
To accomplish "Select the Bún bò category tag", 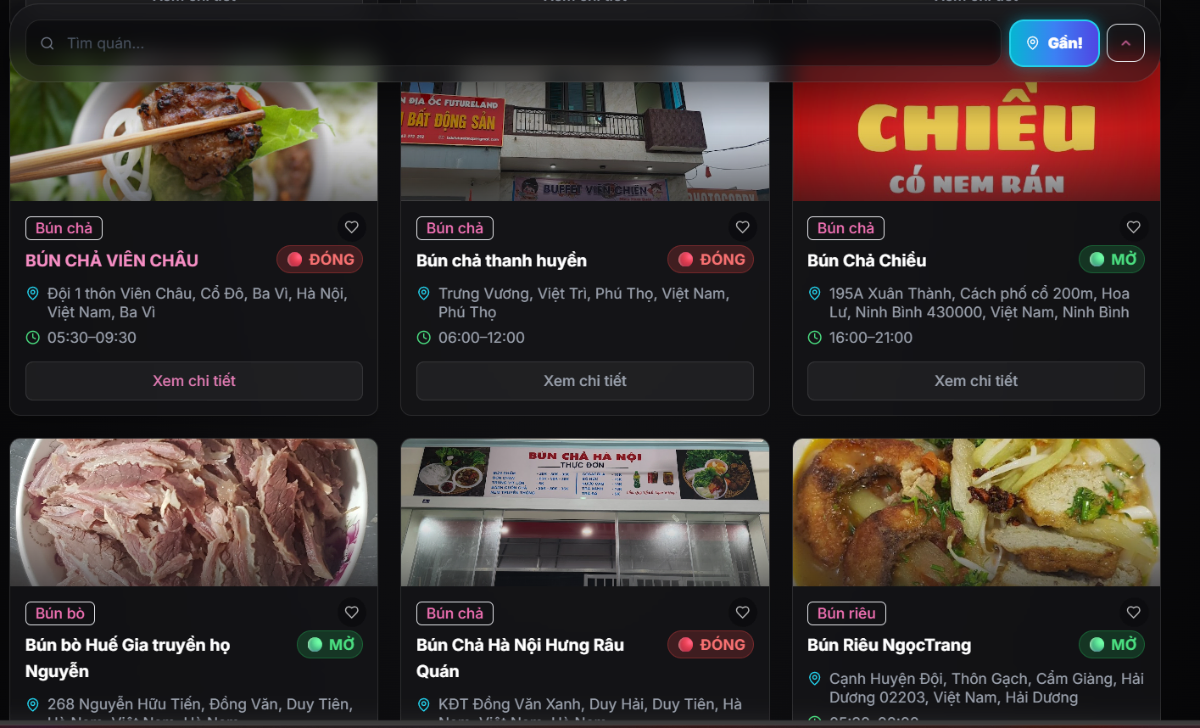I will coord(60,613).
